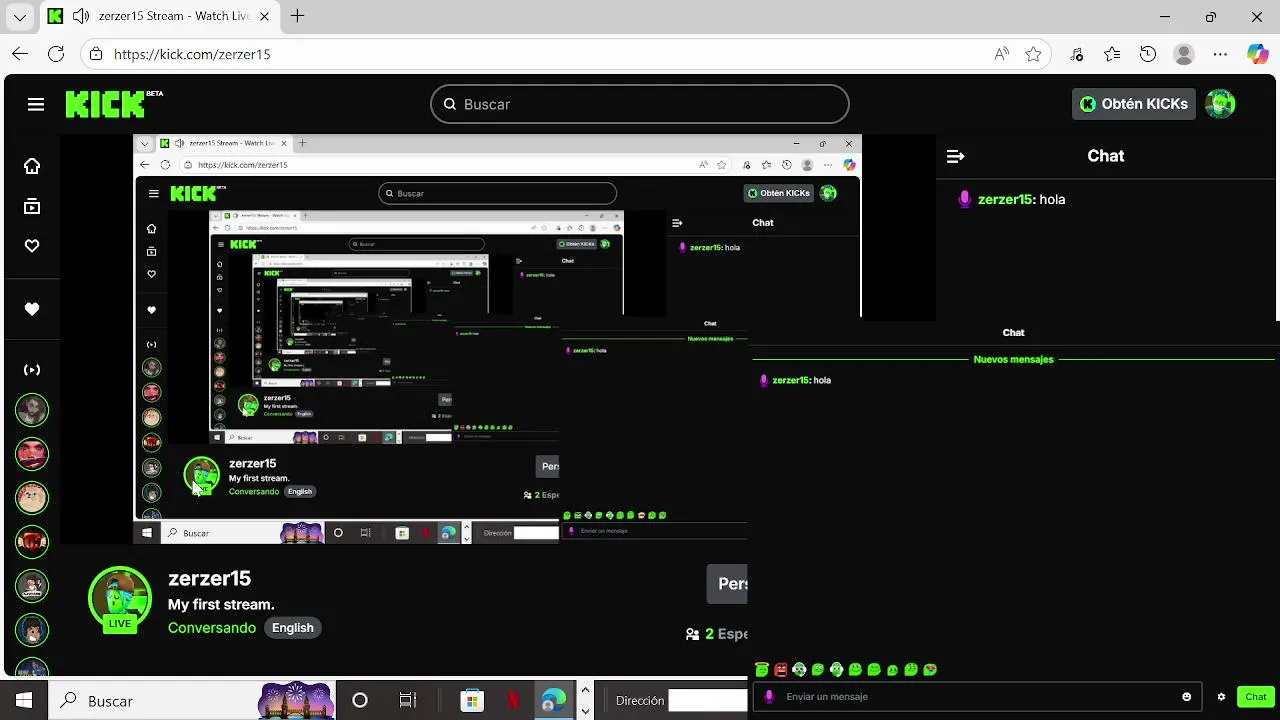
Task: Click the green Chat send button
Action: tap(1256, 697)
